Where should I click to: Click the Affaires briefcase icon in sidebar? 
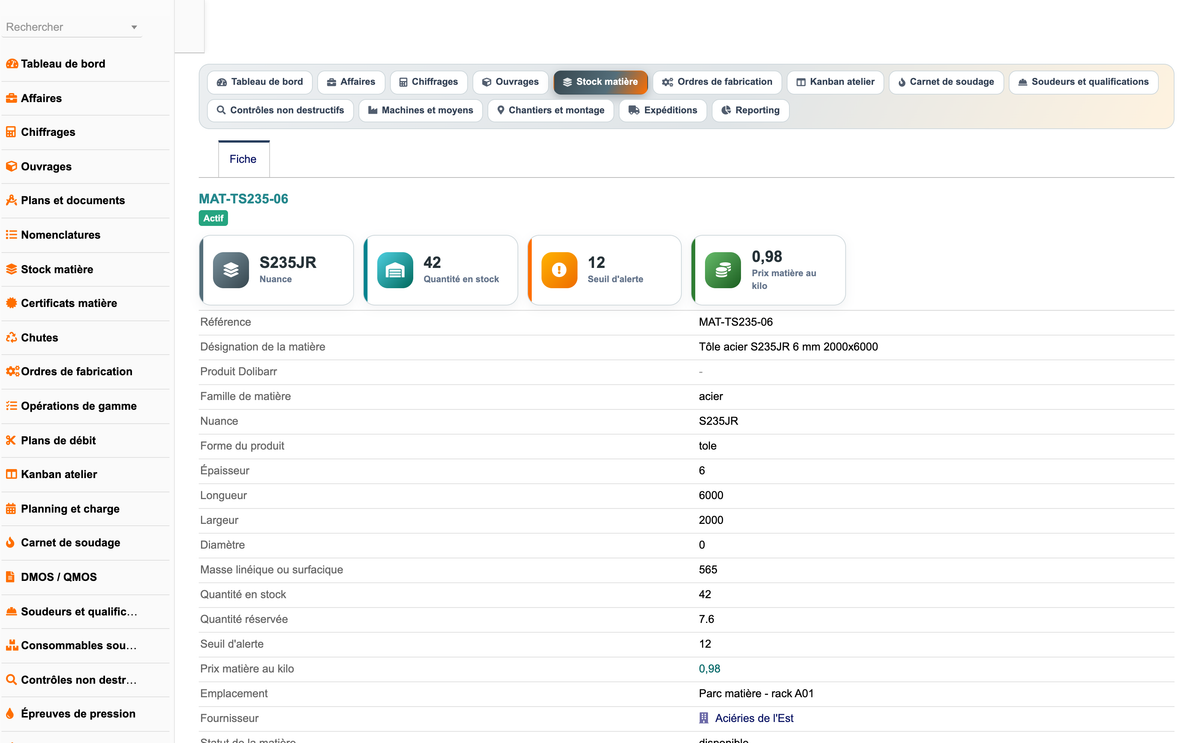point(12,98)
